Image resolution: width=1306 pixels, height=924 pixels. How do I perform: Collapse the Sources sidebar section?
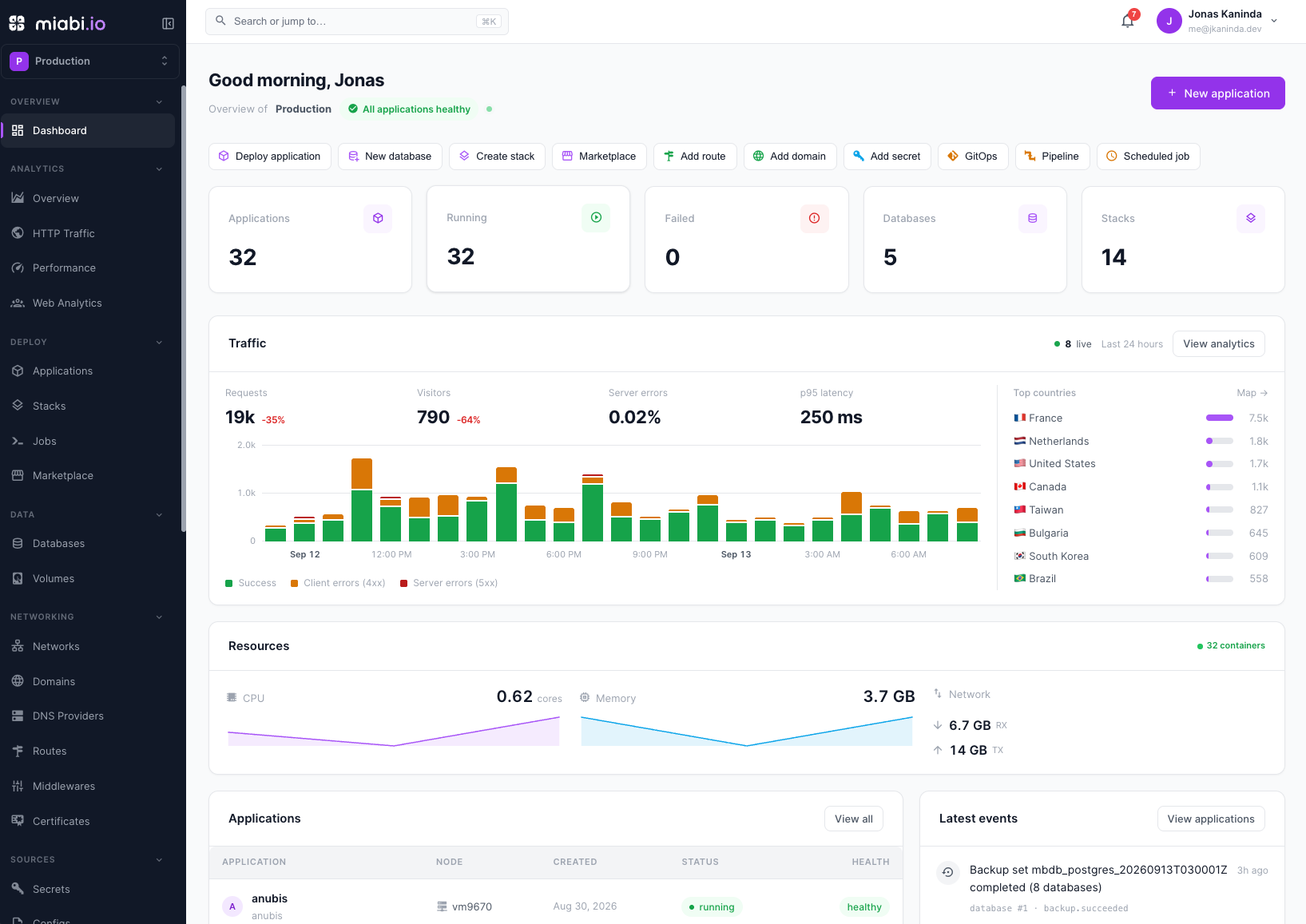pyautogui.click(x=159, y=859)
